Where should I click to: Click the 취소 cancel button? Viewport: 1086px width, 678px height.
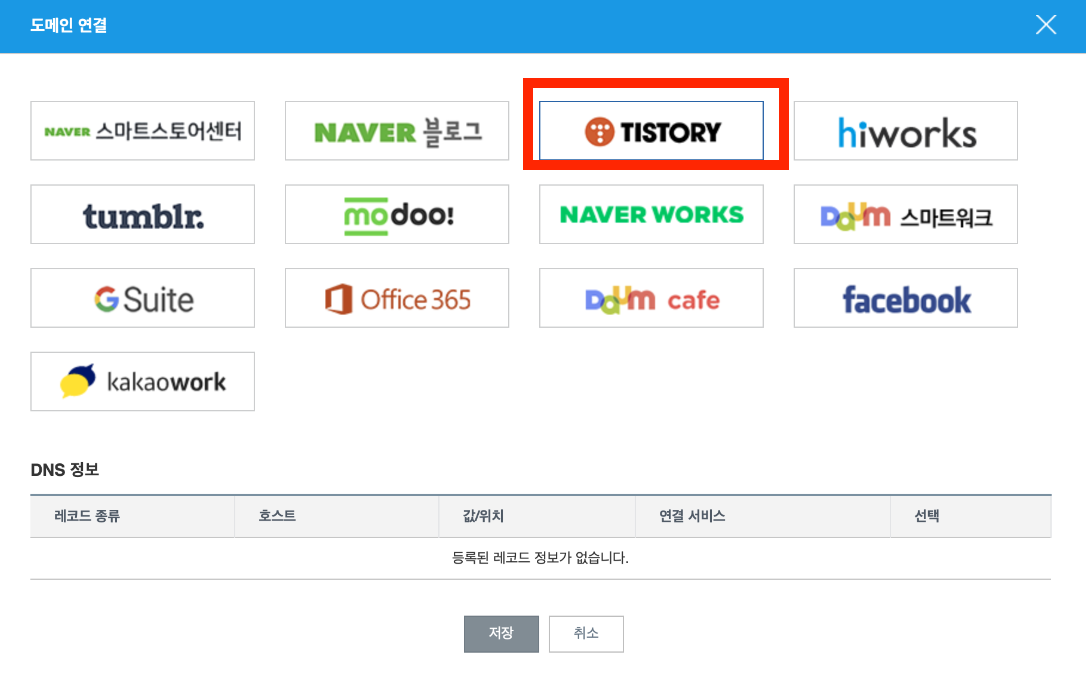[x=586, y=634]
